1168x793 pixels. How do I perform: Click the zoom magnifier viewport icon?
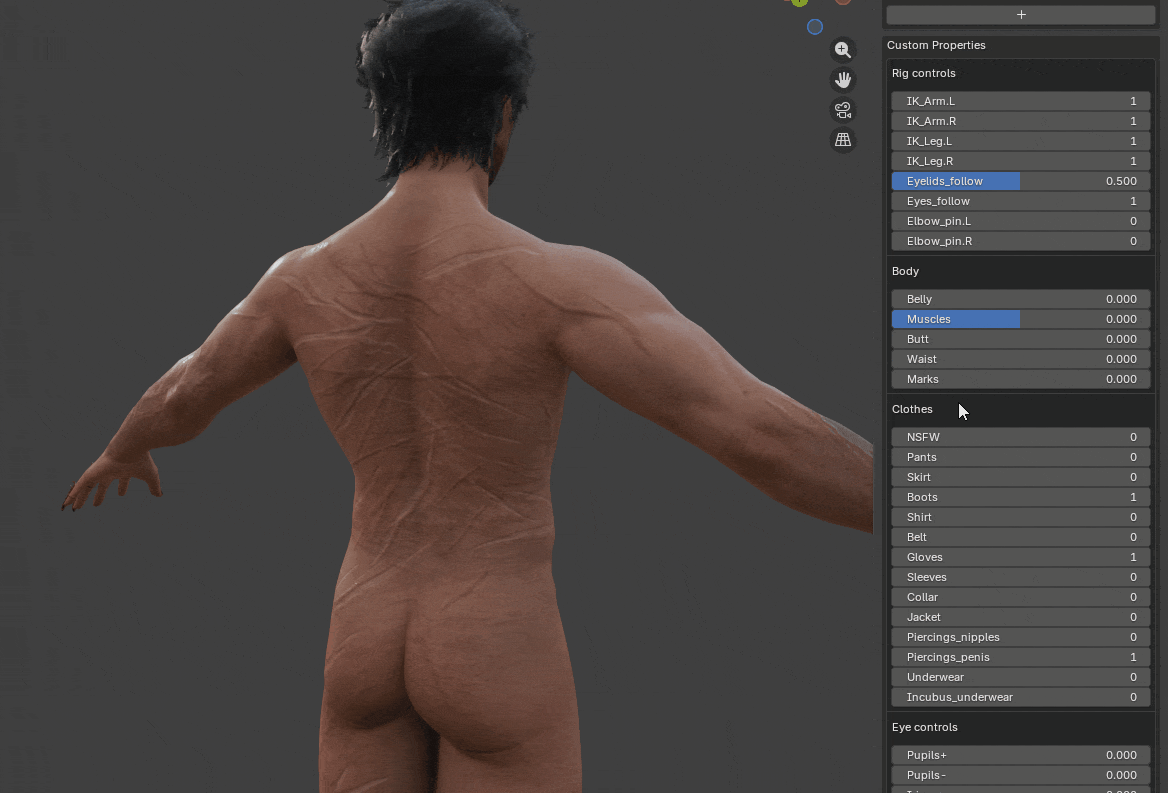[842, 50]
